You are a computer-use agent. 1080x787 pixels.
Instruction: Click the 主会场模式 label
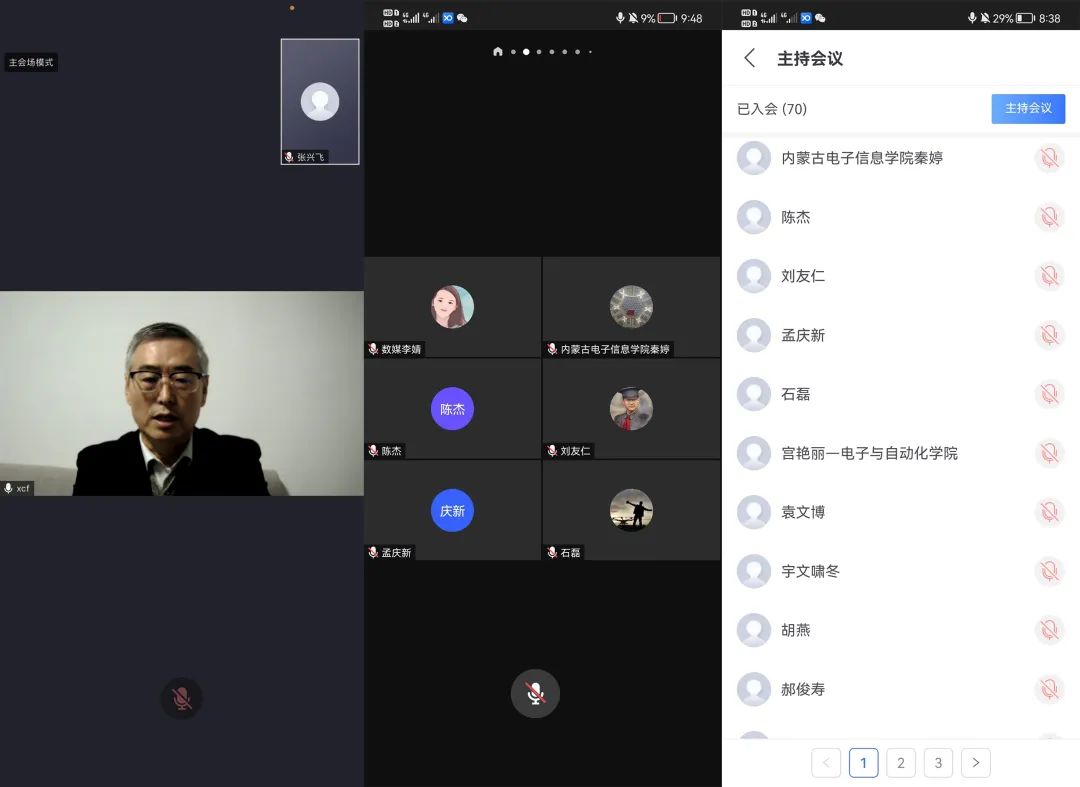[31, 62]
